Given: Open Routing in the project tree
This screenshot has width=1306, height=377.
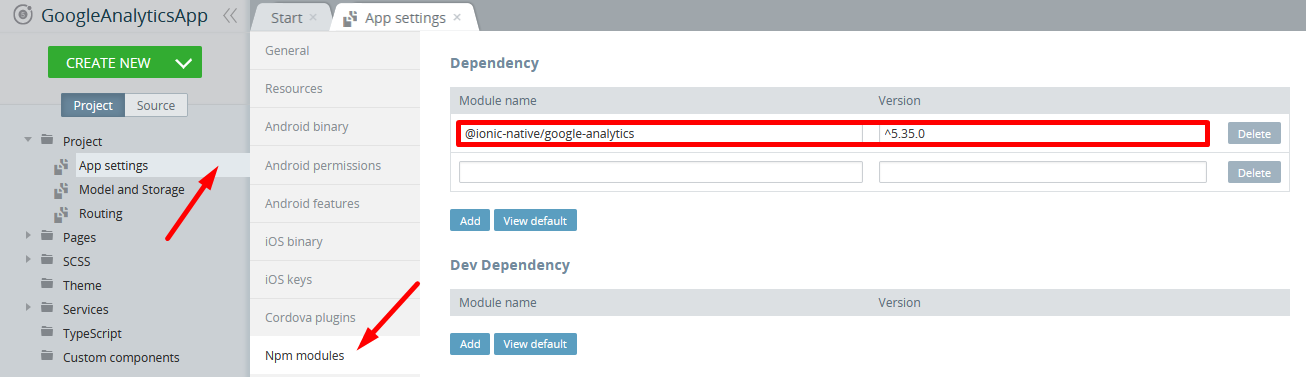Looking at the screenshot, I should pyautogui.click(x=100, y=213).
